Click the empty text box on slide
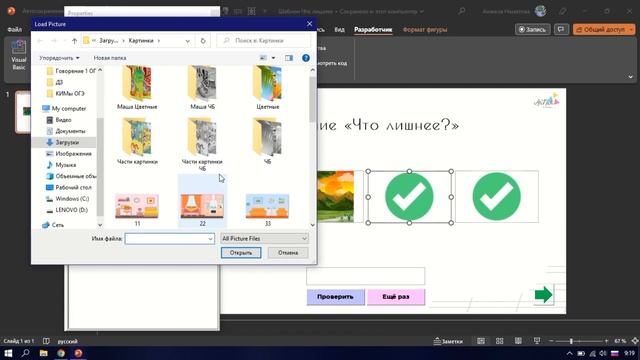The image size is (640, 360). pyautogui.click(x=365, y=276)
